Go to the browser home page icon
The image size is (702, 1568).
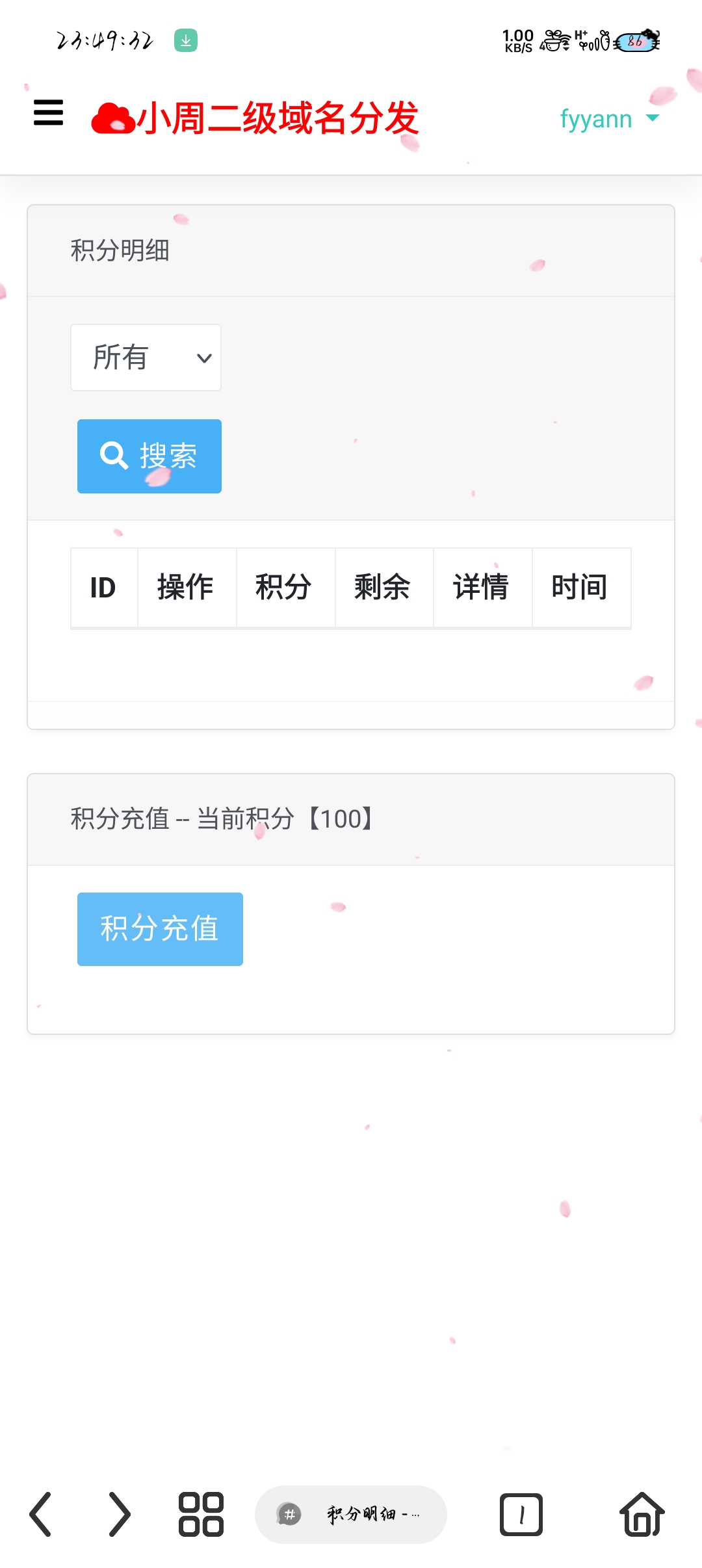coord(642,1514)
